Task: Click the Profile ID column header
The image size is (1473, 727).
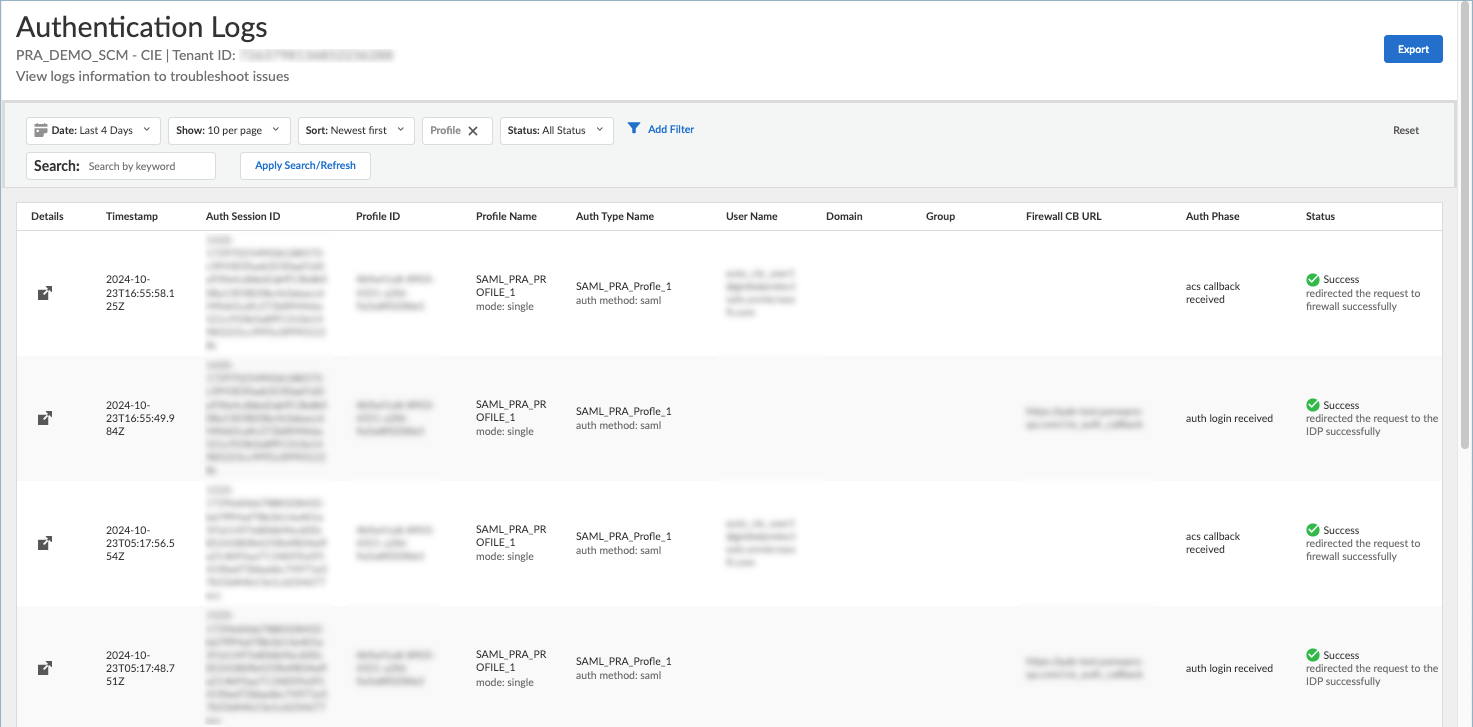Action: point(378,216)
